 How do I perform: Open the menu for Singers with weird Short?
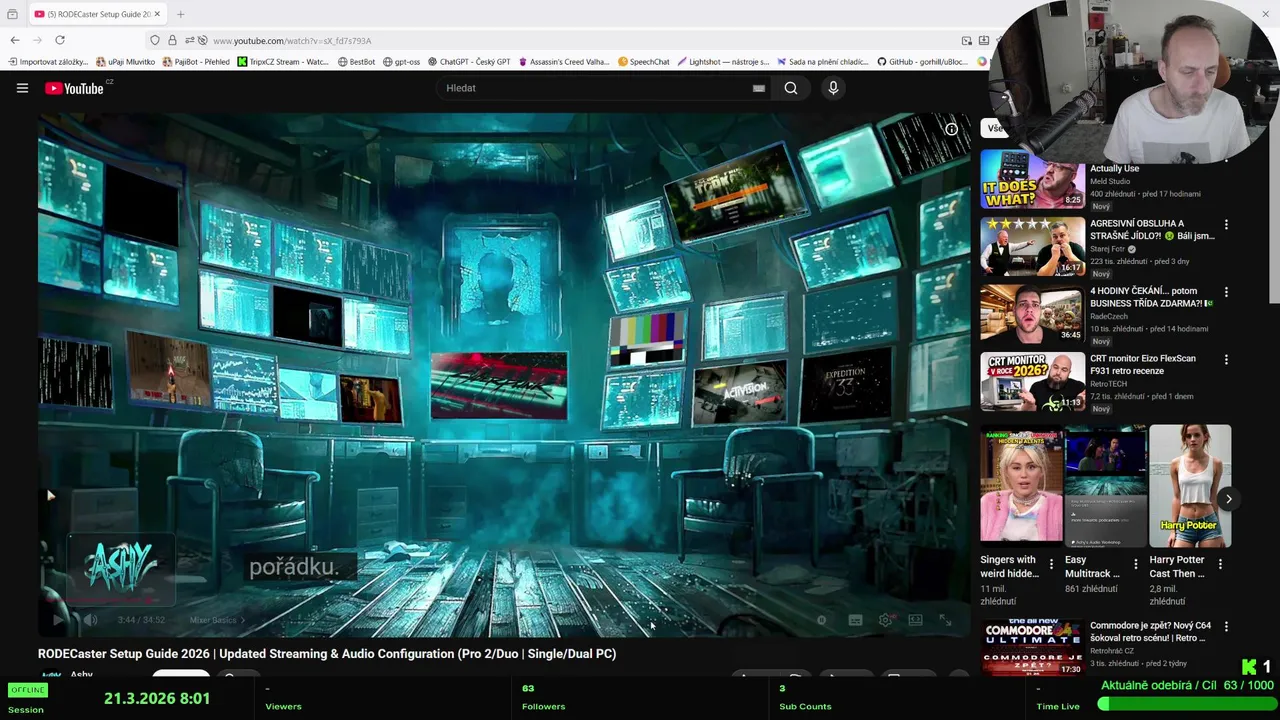tap(1051, 564)
